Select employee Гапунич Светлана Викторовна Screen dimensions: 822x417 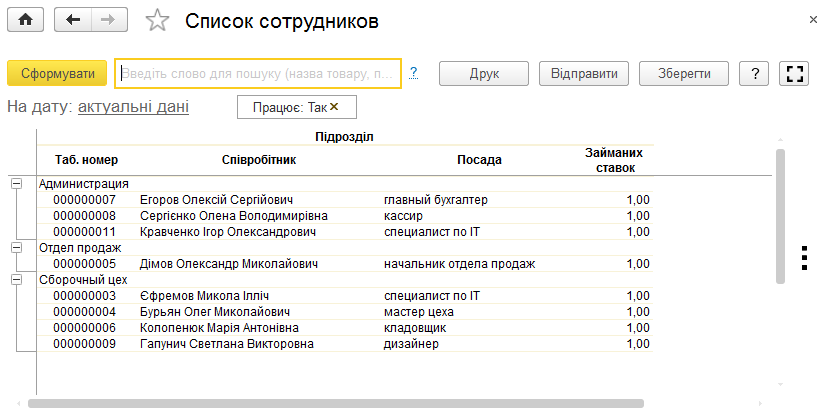click(226, 344)
